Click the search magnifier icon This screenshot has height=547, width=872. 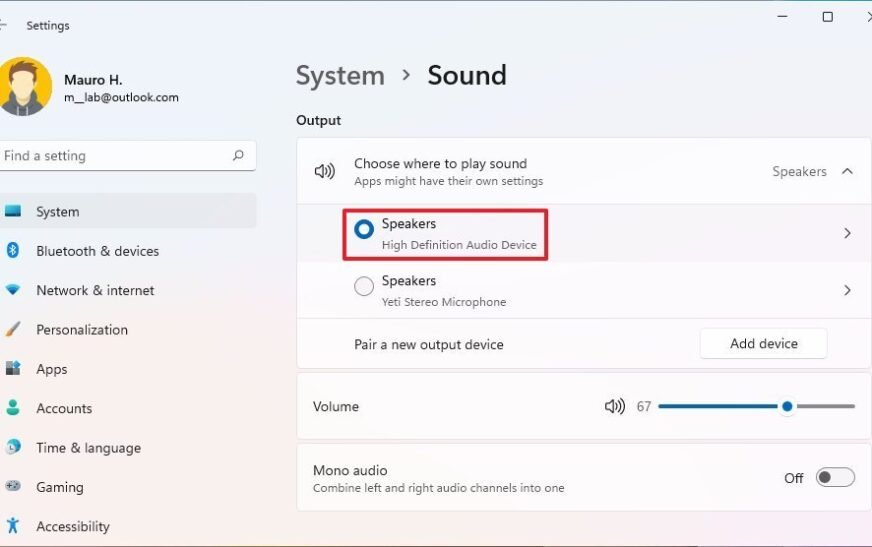[238, 155]
